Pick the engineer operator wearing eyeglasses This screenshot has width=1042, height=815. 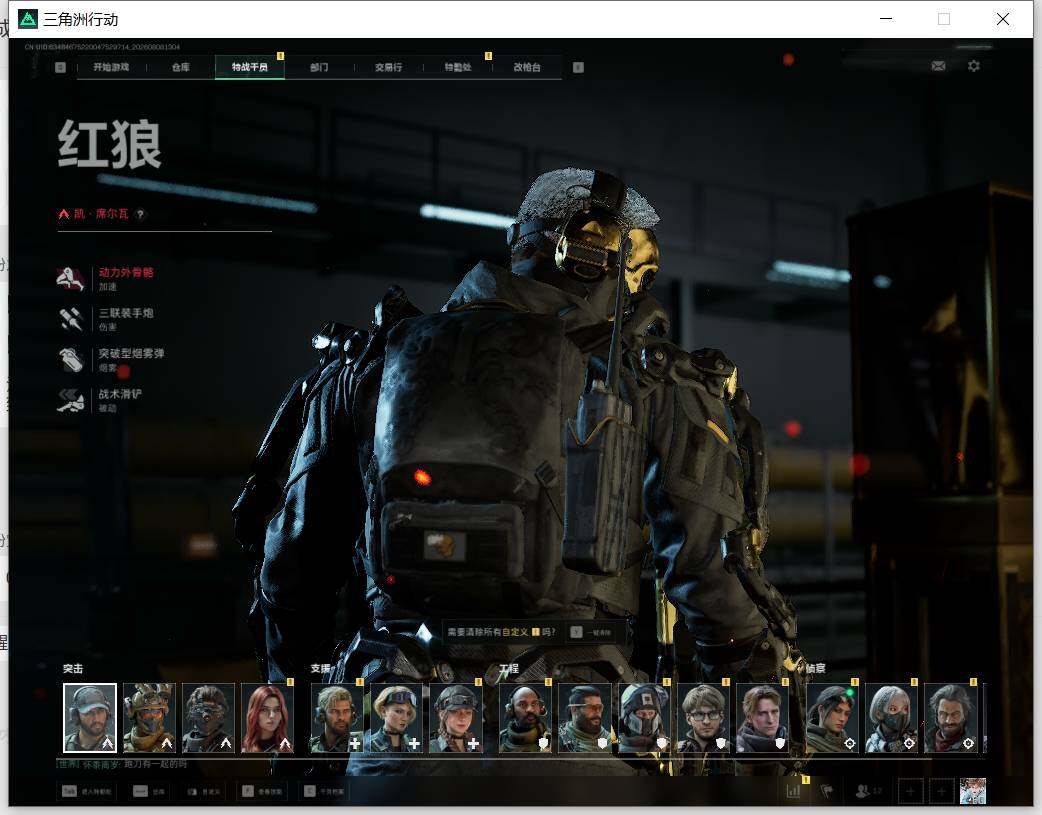(x=703, y=718)
